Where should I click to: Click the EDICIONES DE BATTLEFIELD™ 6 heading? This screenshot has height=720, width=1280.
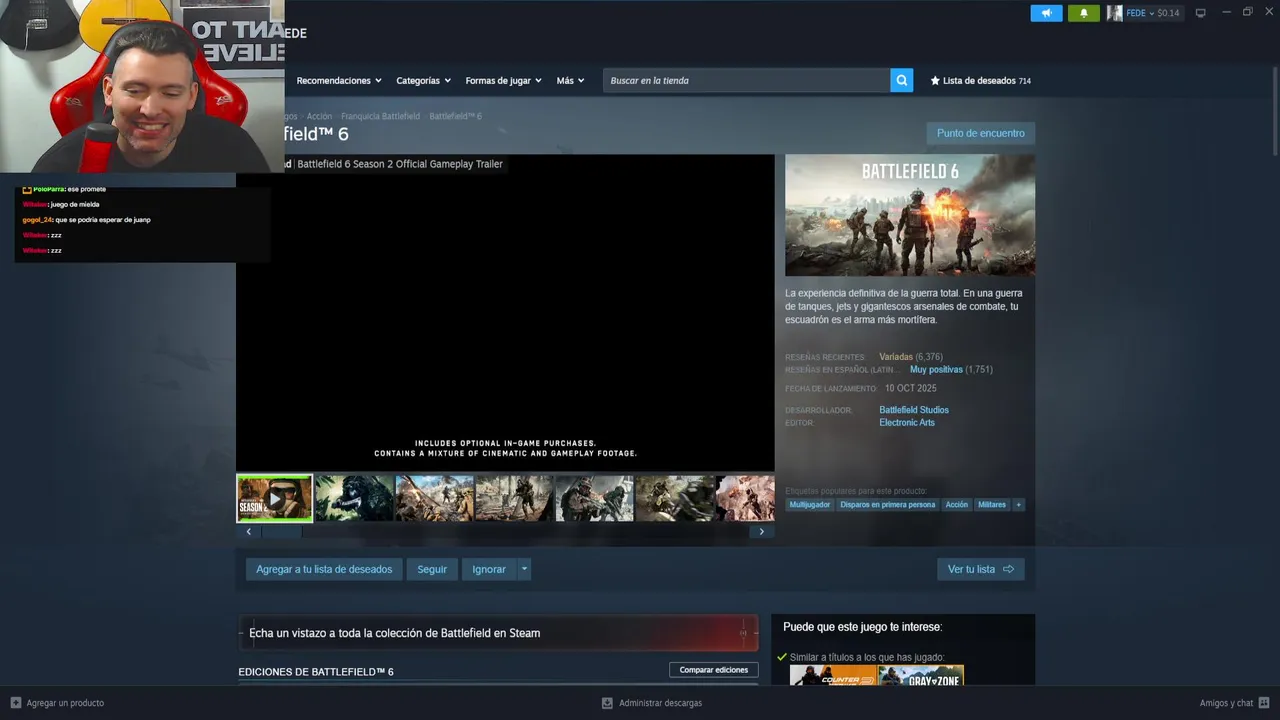316,672
